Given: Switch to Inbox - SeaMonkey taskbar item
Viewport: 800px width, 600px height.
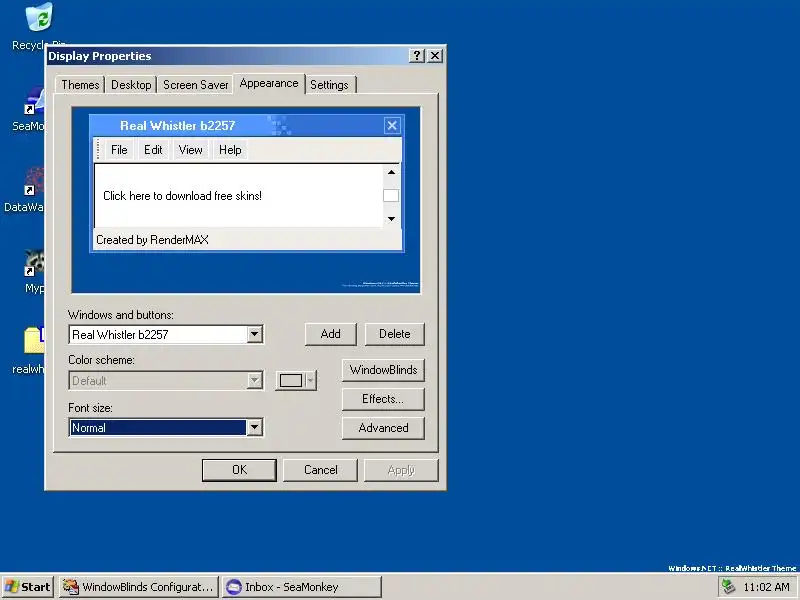Looking at the screenshot, I should (x=302, y=587).
